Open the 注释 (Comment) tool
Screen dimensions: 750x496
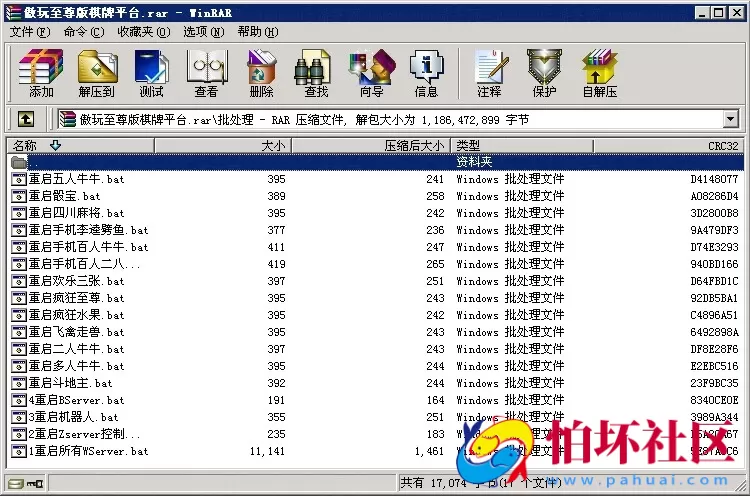(490, 73)
